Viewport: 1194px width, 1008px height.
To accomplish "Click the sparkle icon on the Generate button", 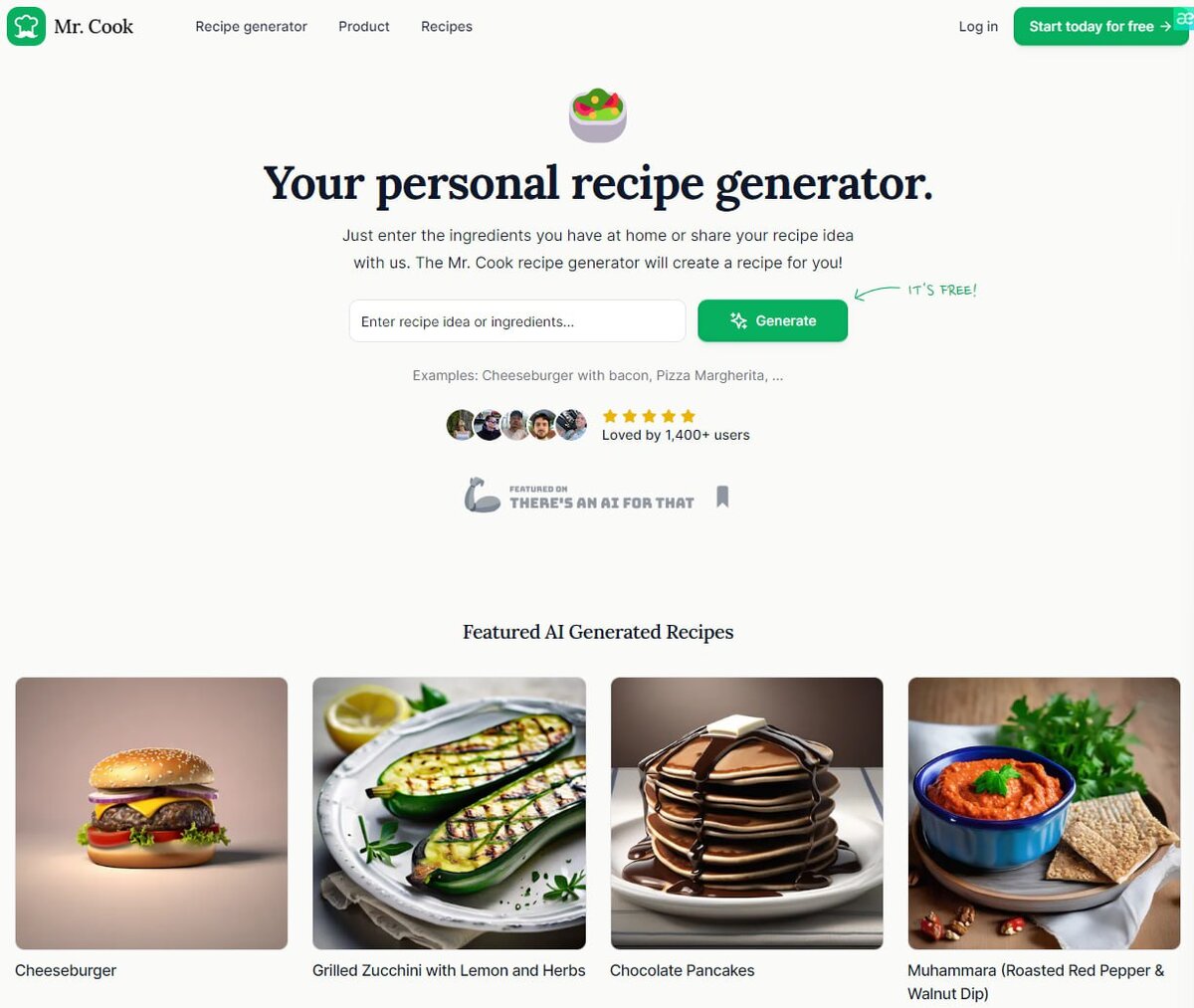I will pyautogui.click(x=738, y=320).
